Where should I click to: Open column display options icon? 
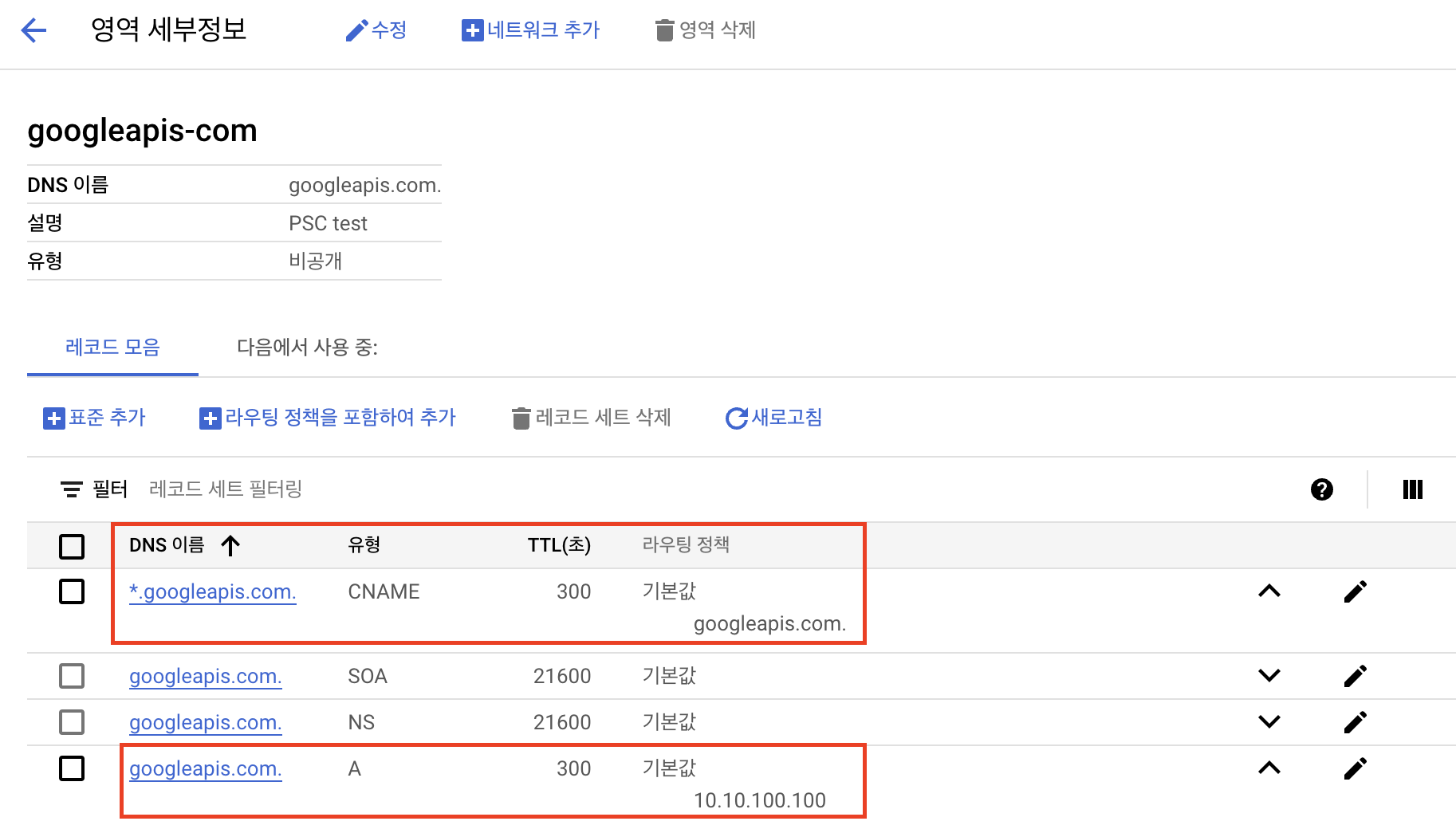1413,489
